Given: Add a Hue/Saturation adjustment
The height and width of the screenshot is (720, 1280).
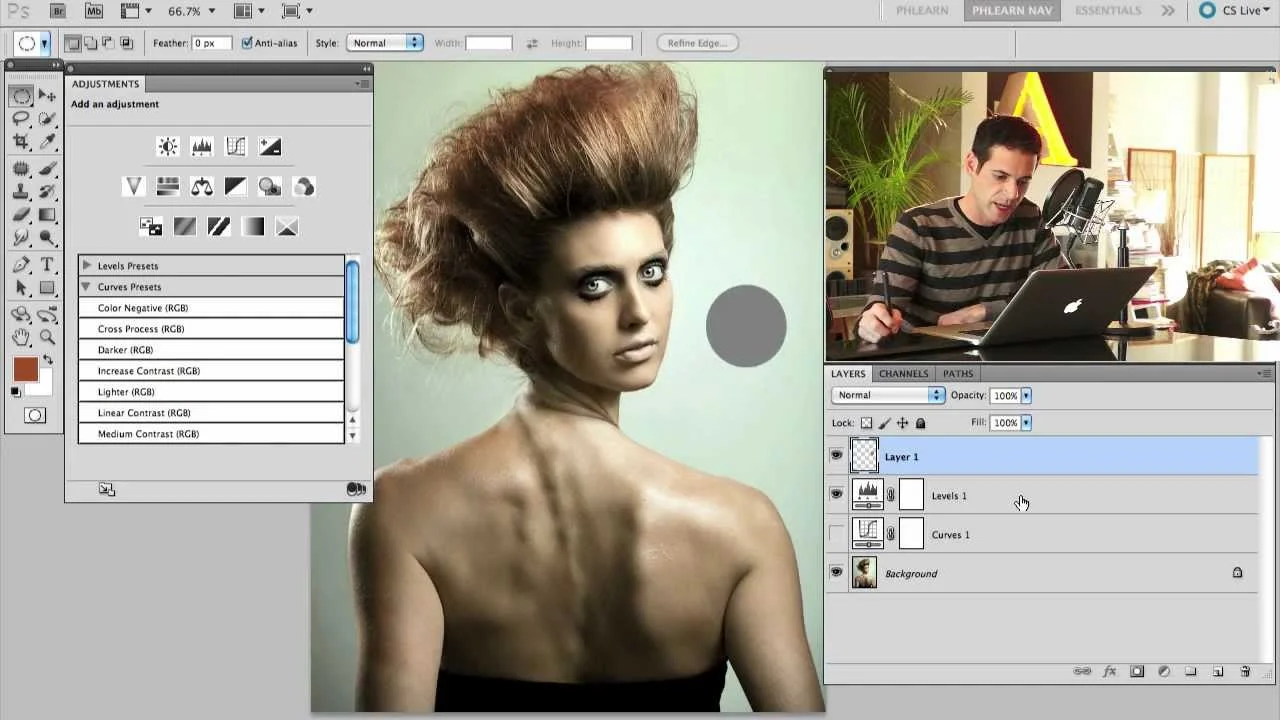Looking at the screenshot, I should tap(167, 186).
